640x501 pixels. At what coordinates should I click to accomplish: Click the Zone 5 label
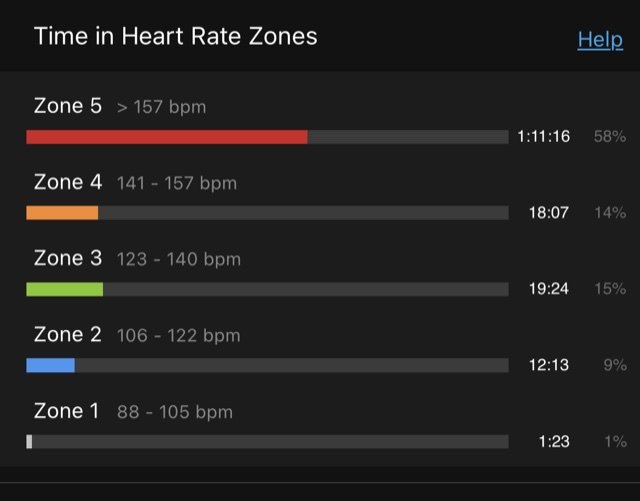point(68,106)
